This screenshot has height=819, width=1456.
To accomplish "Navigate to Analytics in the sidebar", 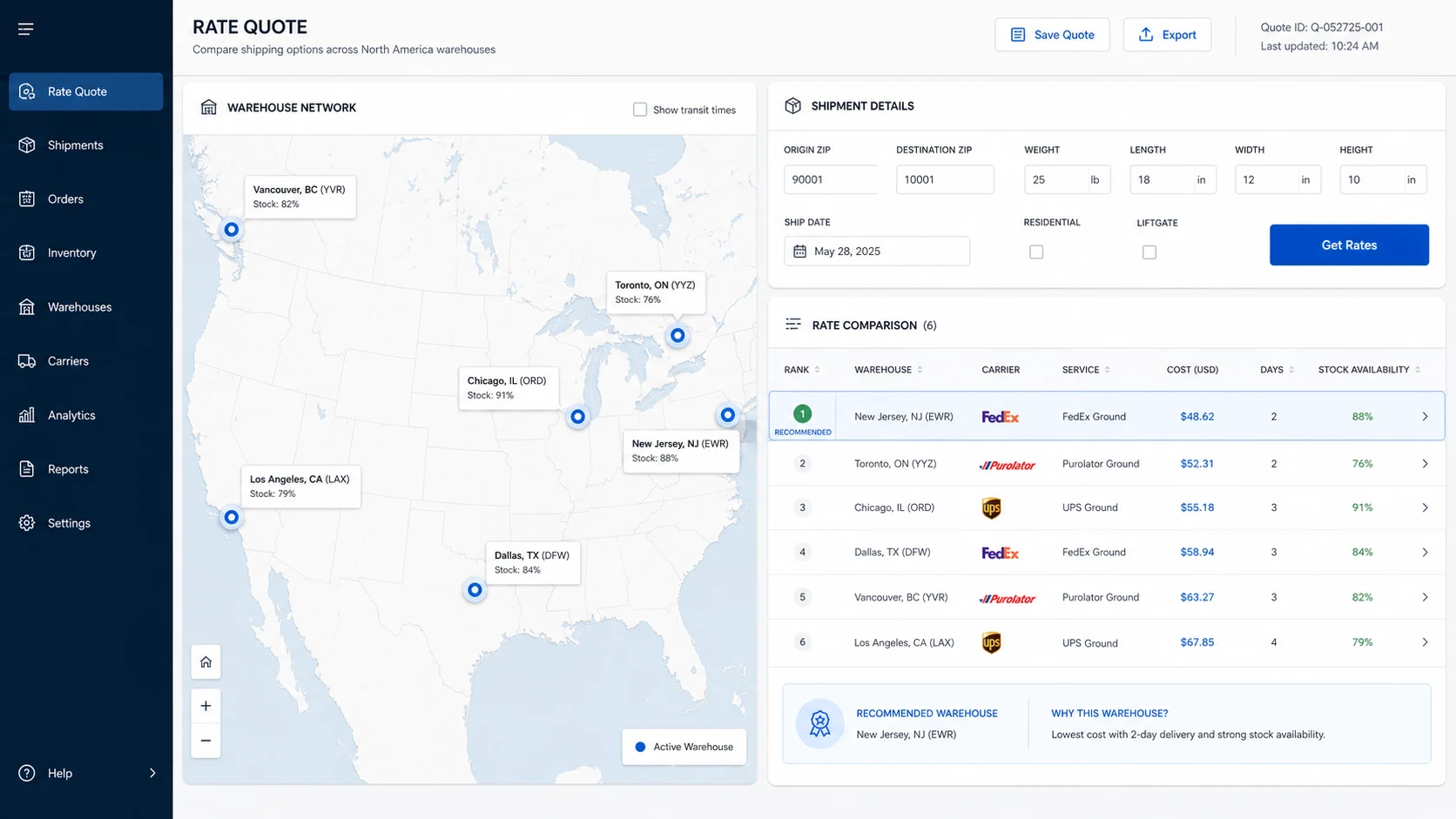I will pos(85,415).
